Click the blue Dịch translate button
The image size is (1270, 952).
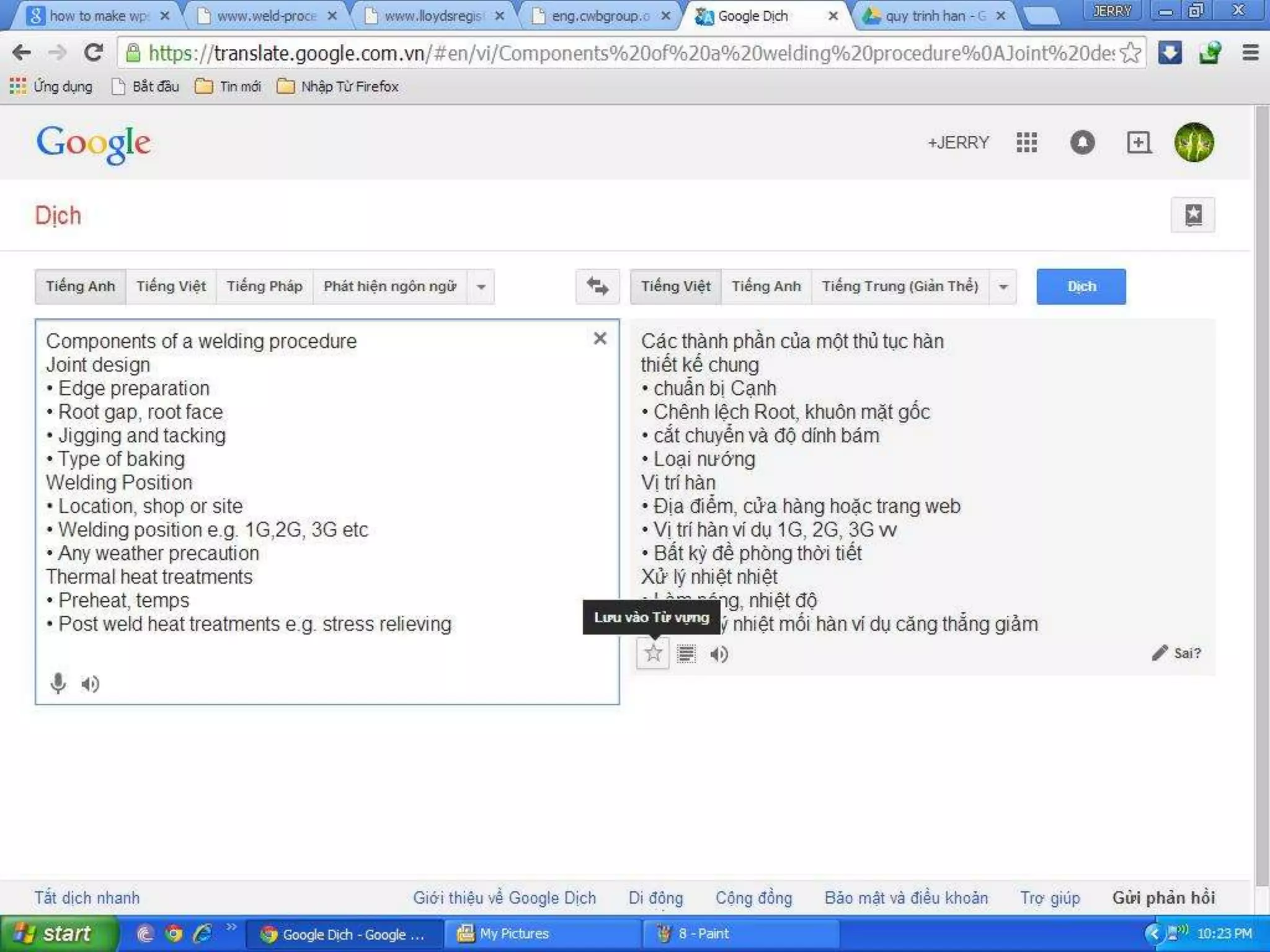tap(1081, 286)
